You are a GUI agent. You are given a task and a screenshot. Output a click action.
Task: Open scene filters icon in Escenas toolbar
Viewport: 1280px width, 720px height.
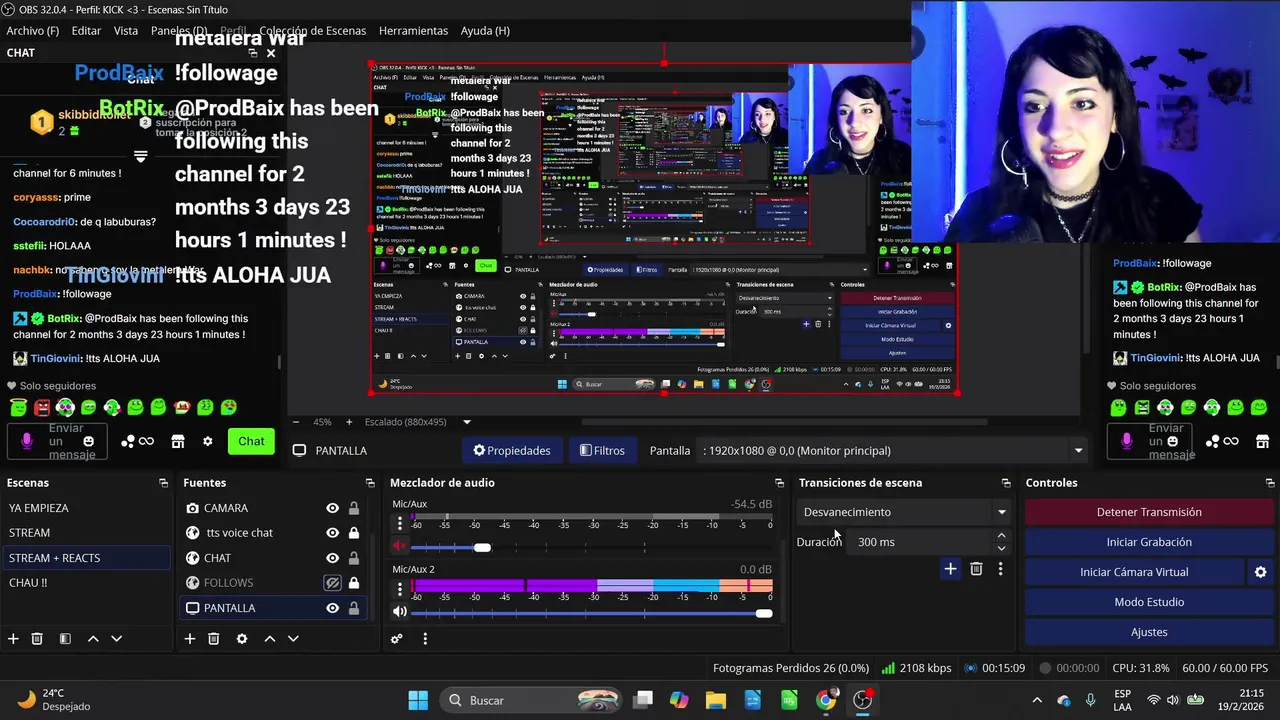(x=65, y=639)
